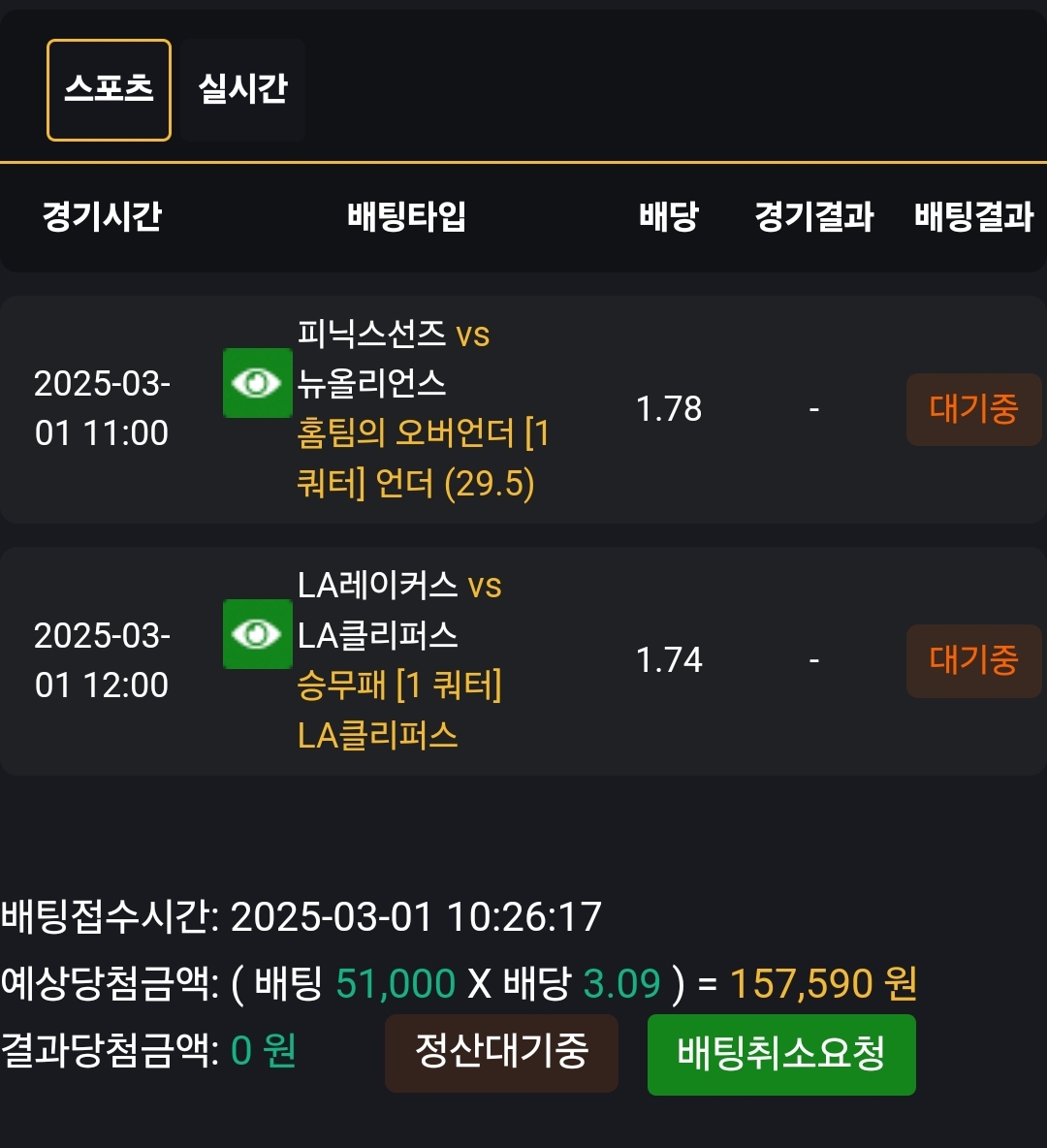
Task: Click the eye icon for LA레이커스 match
Action: 257,634
